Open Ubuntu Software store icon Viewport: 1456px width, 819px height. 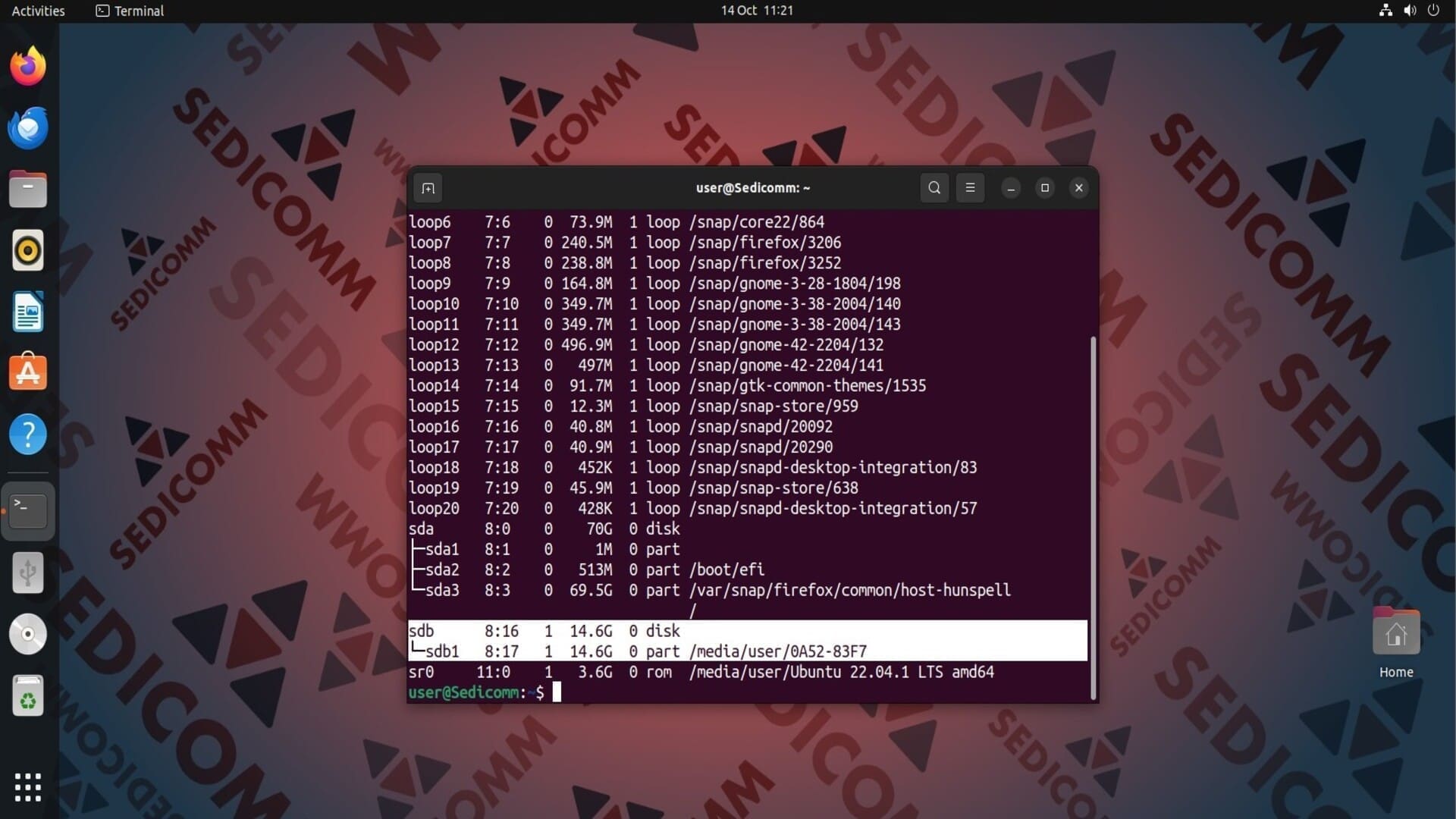28,372
